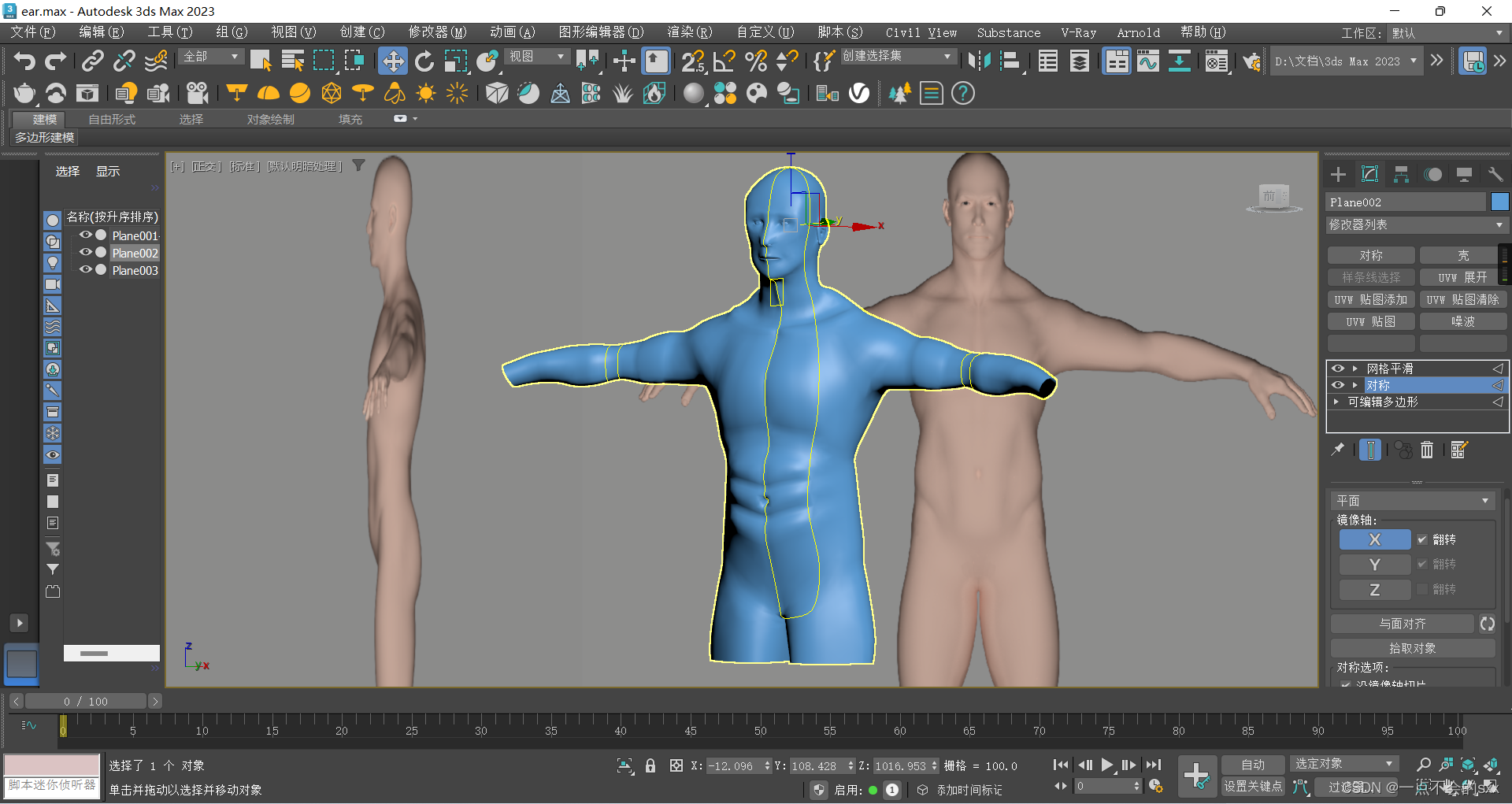Hide Plane003 with its eye icon

coord(85,269)
